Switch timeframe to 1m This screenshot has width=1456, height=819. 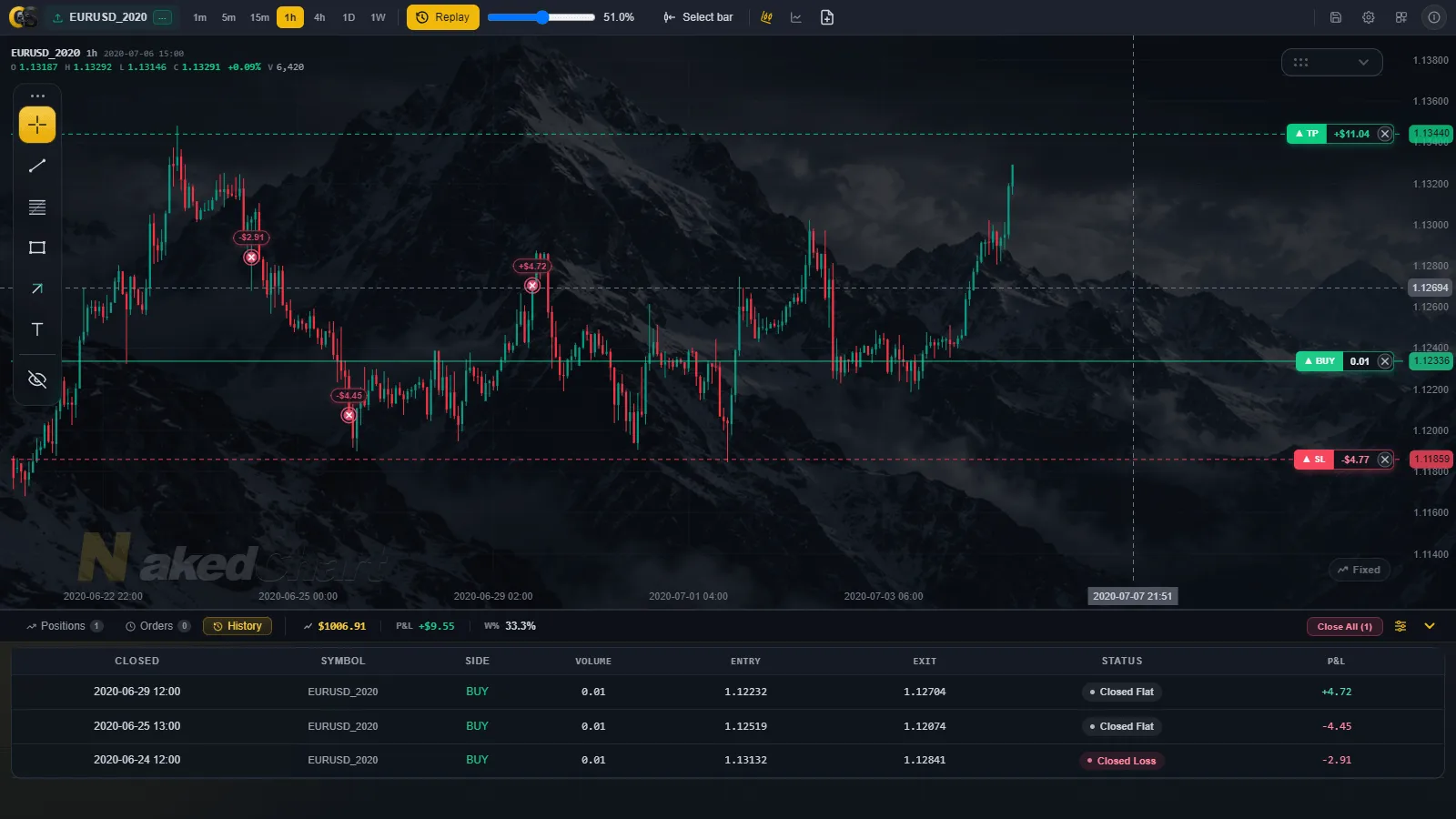pos(200,17)
